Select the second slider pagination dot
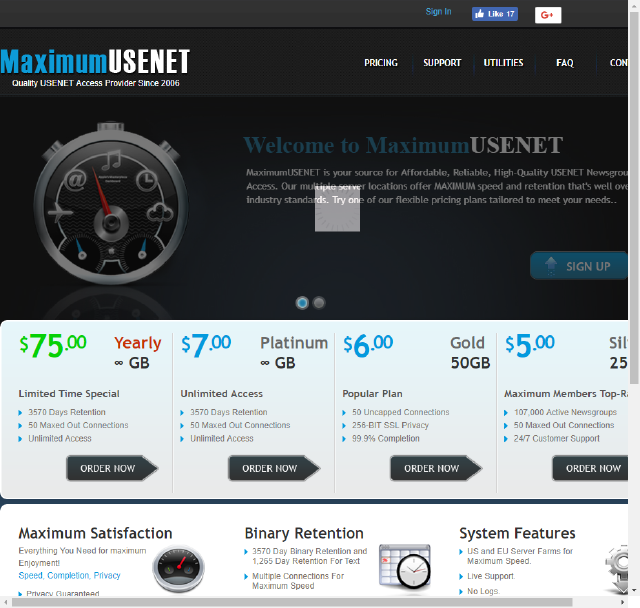This screenshot has height=608, width=640. [319, 303]
